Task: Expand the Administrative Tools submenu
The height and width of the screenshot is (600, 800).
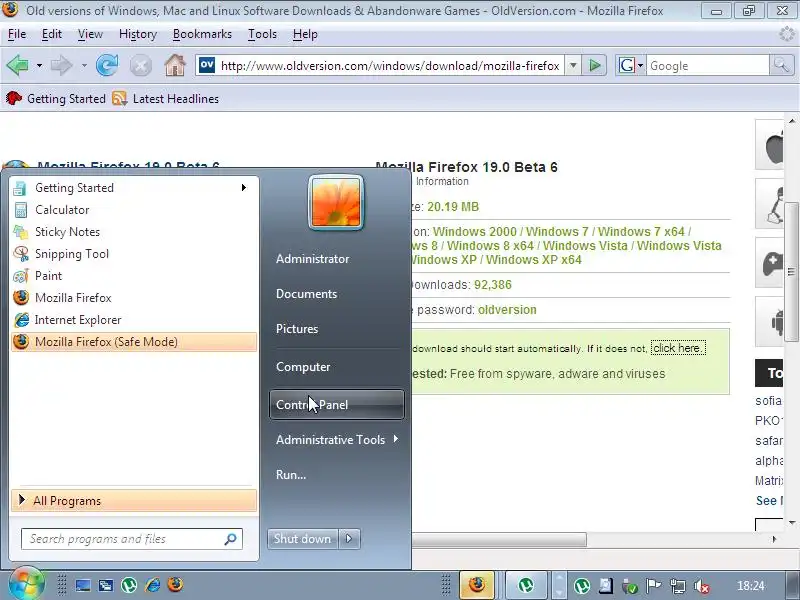Action: pyautogui.click(x=337, y=440)
